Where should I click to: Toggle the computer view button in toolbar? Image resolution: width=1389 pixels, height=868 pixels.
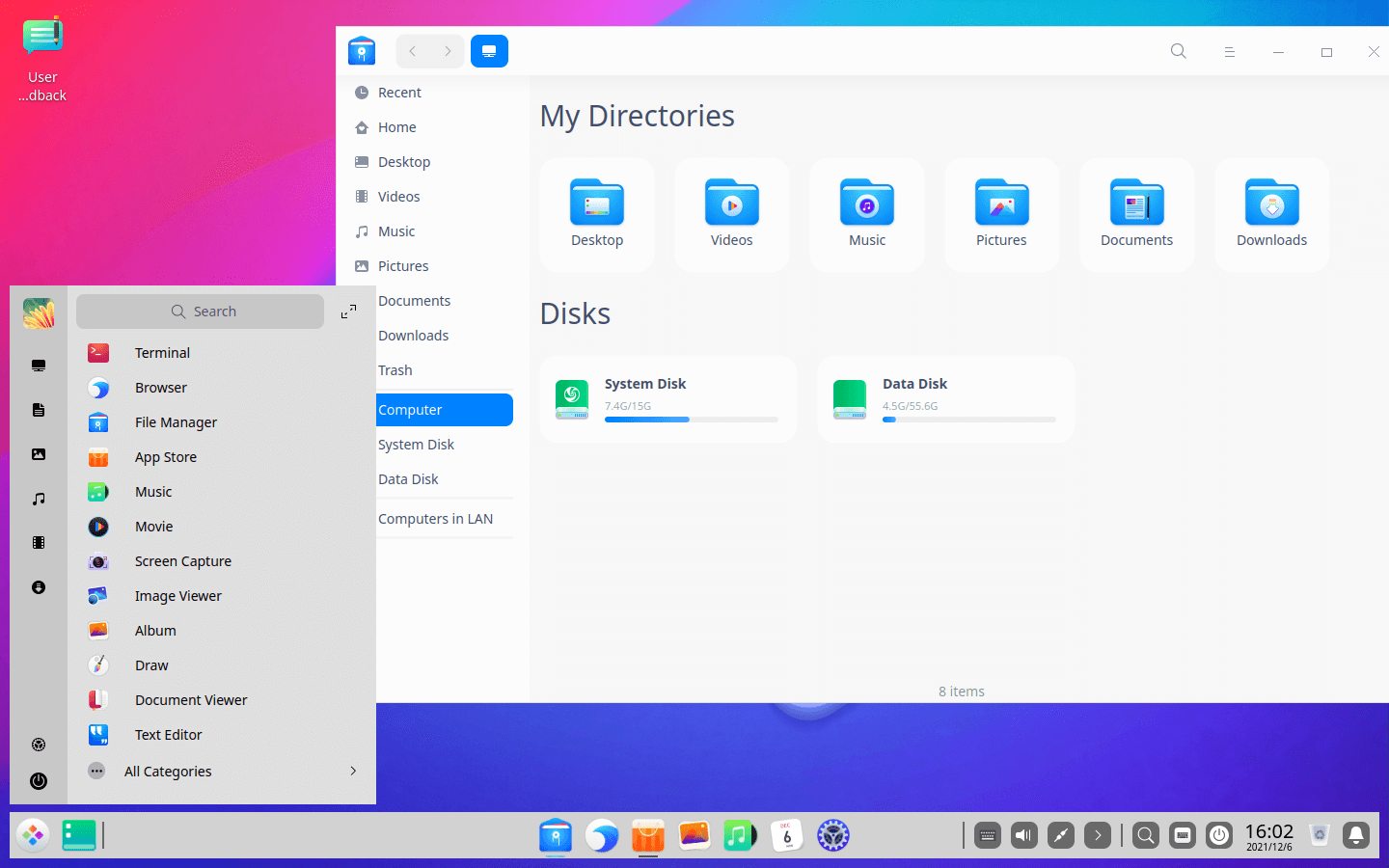click(489, 51)
